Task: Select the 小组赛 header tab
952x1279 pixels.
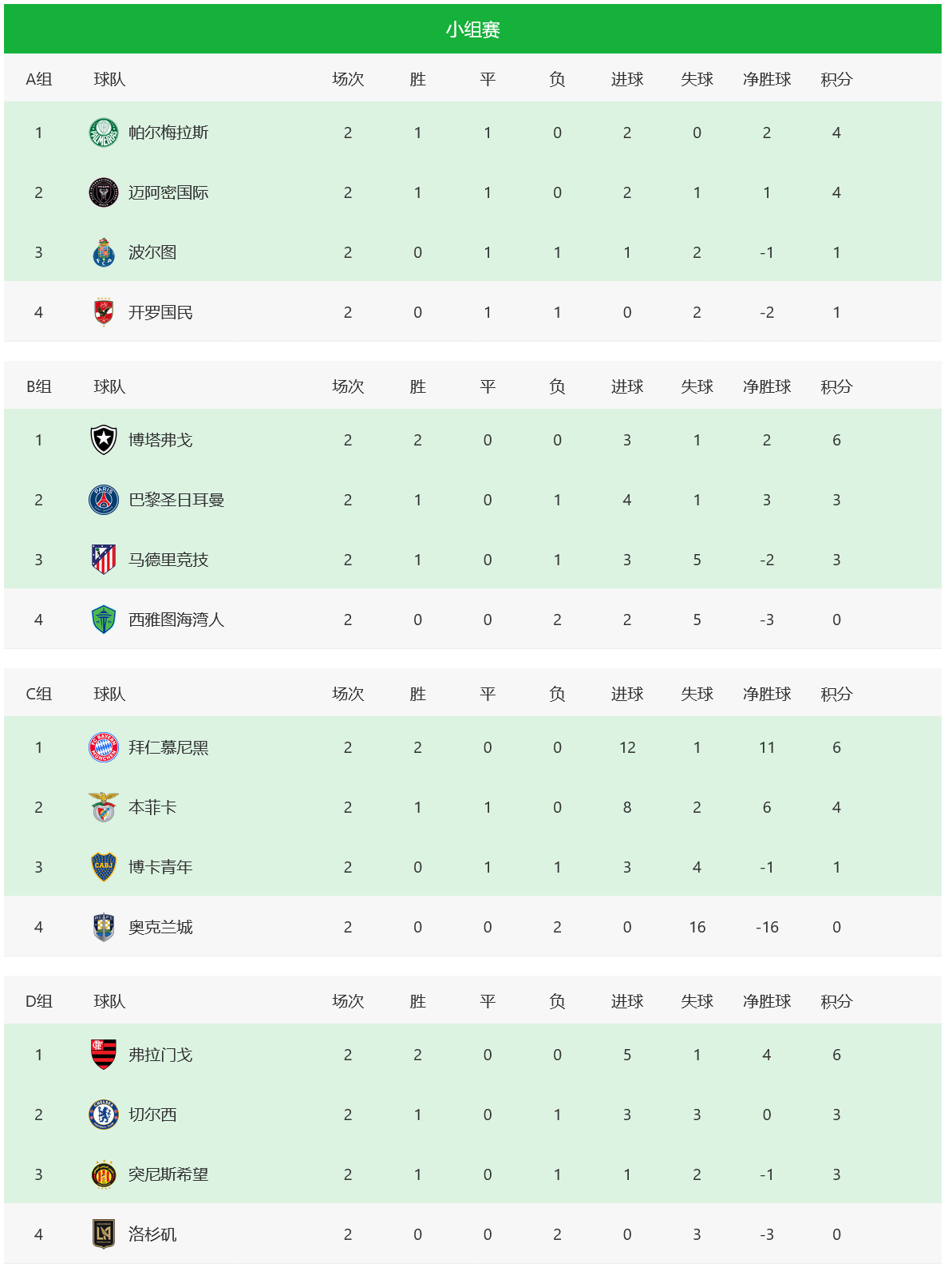Action: point(472,30)
